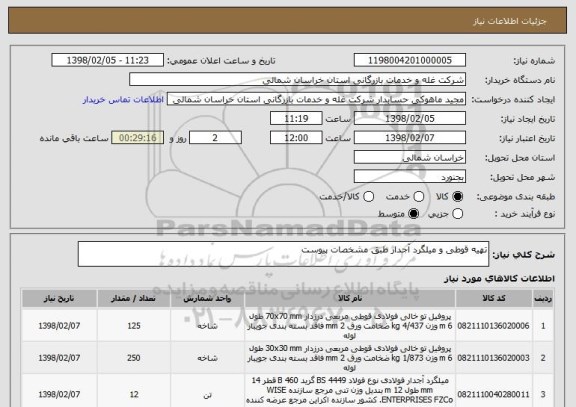The height and width of the screenshot is (407, 576).
Task: Choose the متوسط purchase type radio
Action: [414, 213]
